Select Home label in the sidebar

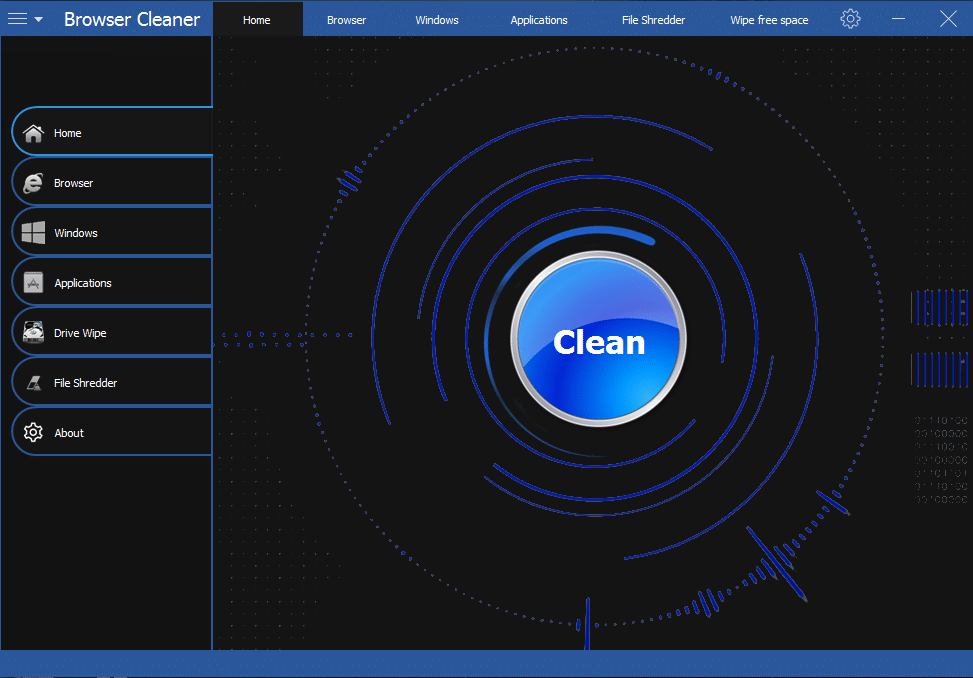[68, 133]
